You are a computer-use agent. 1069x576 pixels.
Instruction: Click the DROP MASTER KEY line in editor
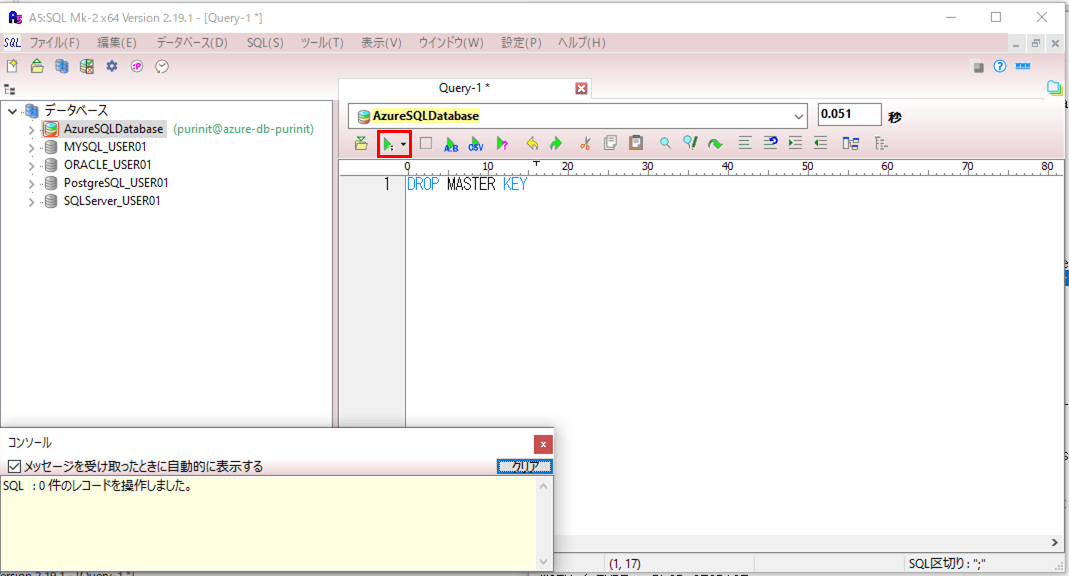coord(467,184)
